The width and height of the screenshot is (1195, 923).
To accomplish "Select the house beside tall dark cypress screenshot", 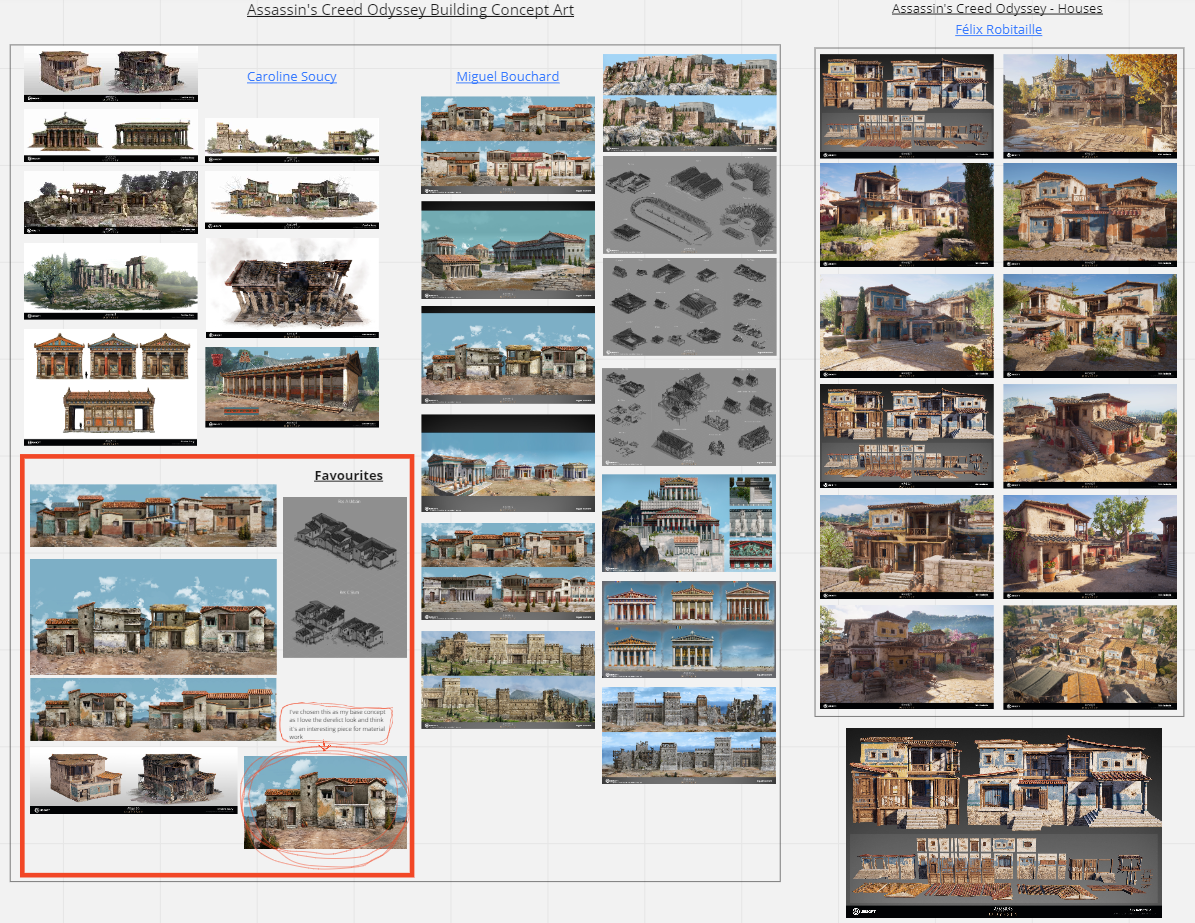I will (x=907, y=215).
